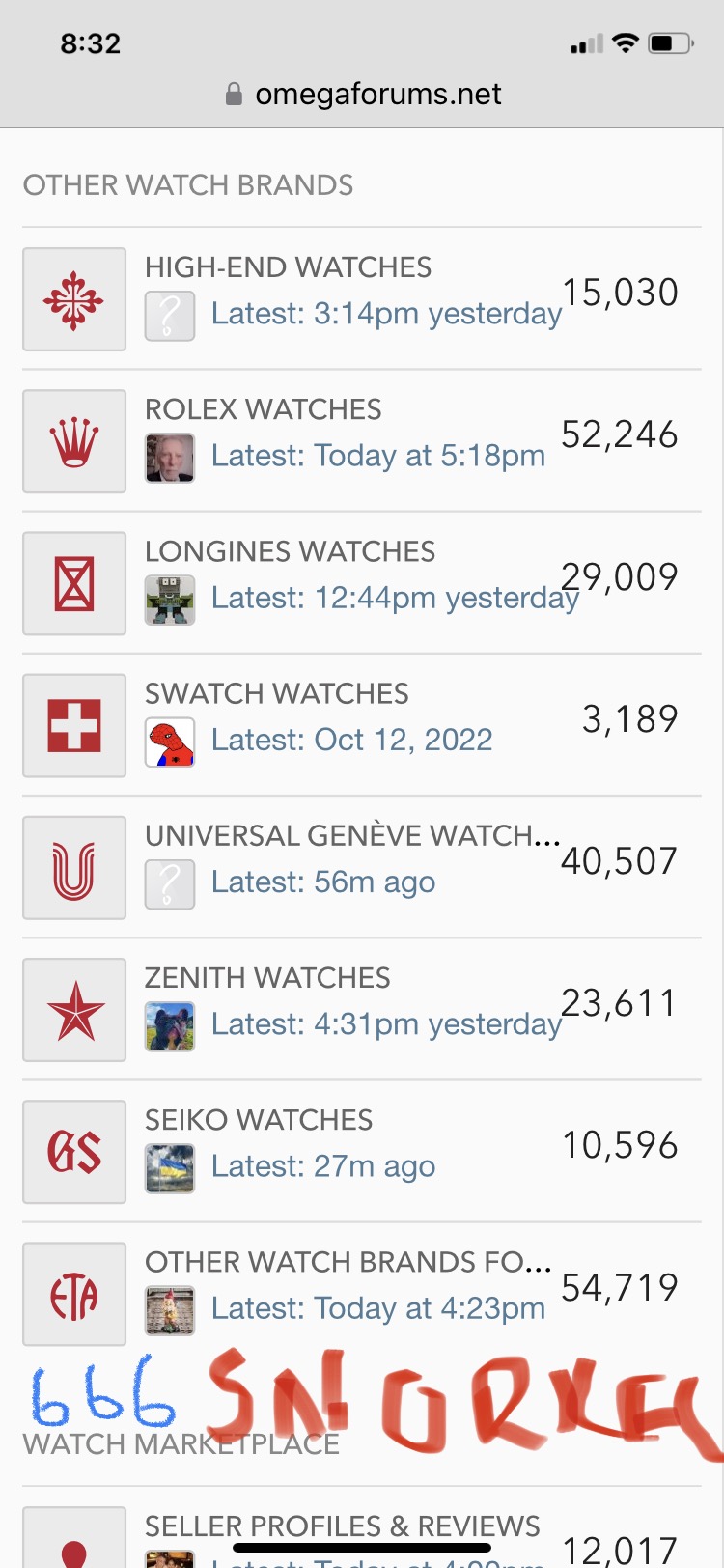The image size is (724, 1568).
Task: Tap the Swatch latest poster avatar
Action: (170, 742)
